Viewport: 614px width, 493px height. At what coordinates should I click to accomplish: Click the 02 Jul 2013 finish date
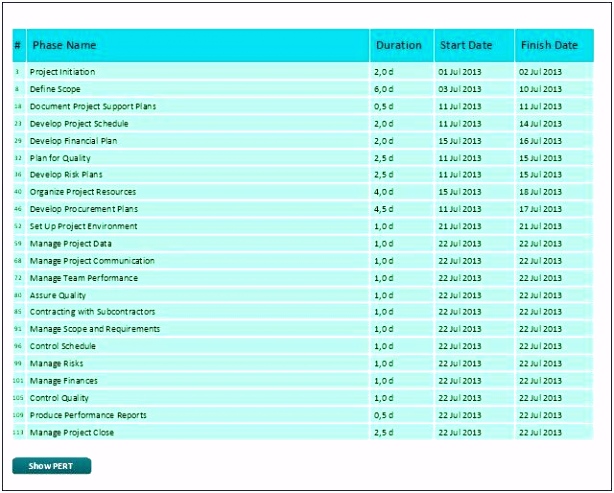point(540,72)
